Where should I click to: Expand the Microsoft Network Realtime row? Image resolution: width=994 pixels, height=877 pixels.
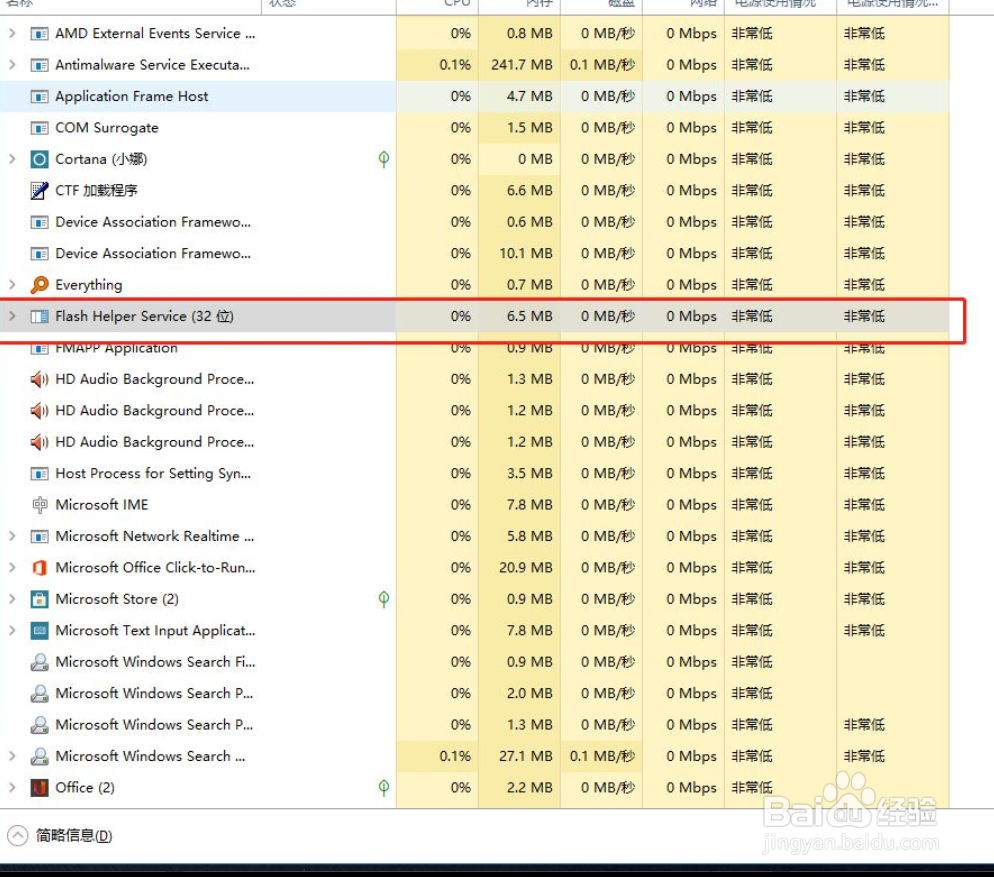[12, 536]
